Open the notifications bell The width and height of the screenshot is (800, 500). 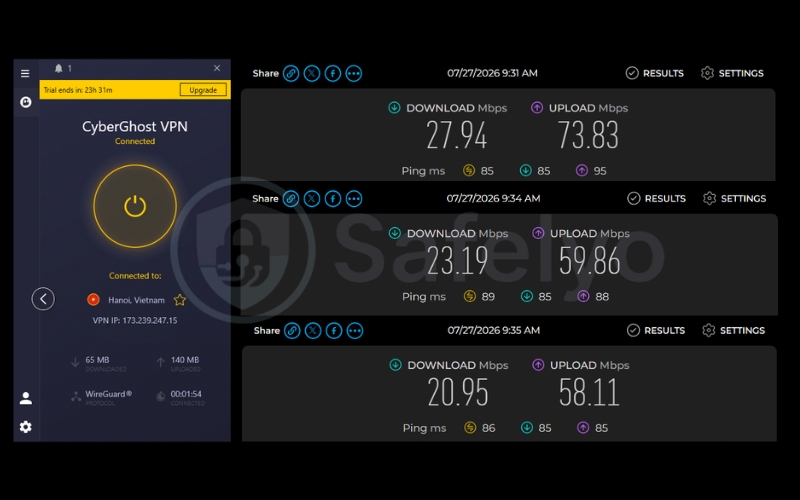(x=59, y=68)
